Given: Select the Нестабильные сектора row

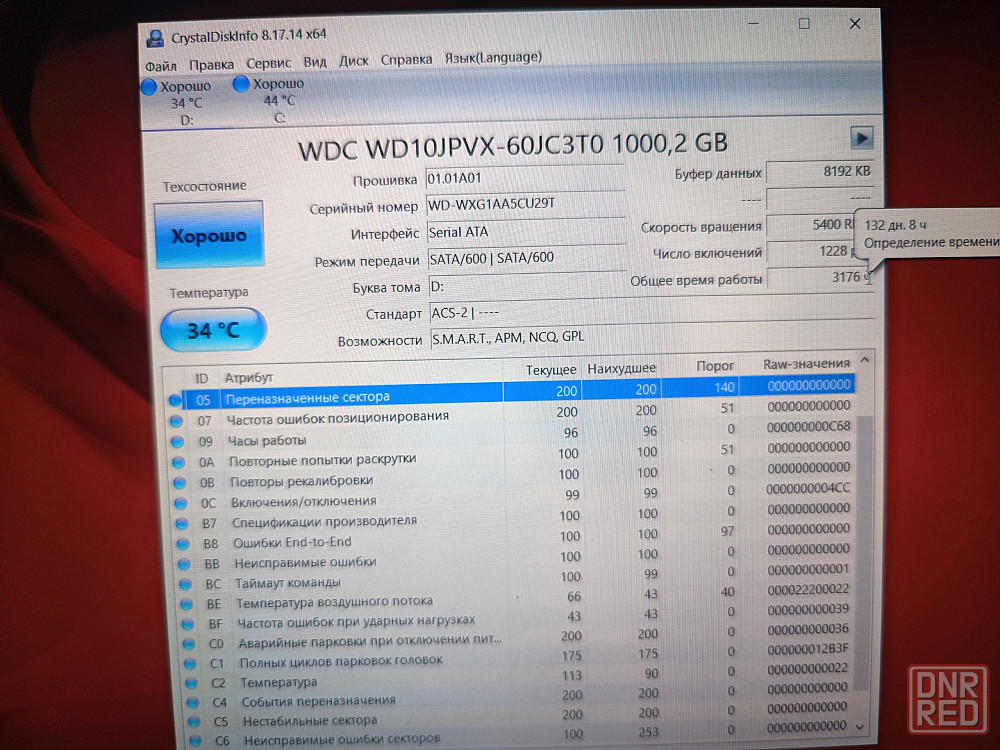Looking at the screenshot, I should click(520, 715).
